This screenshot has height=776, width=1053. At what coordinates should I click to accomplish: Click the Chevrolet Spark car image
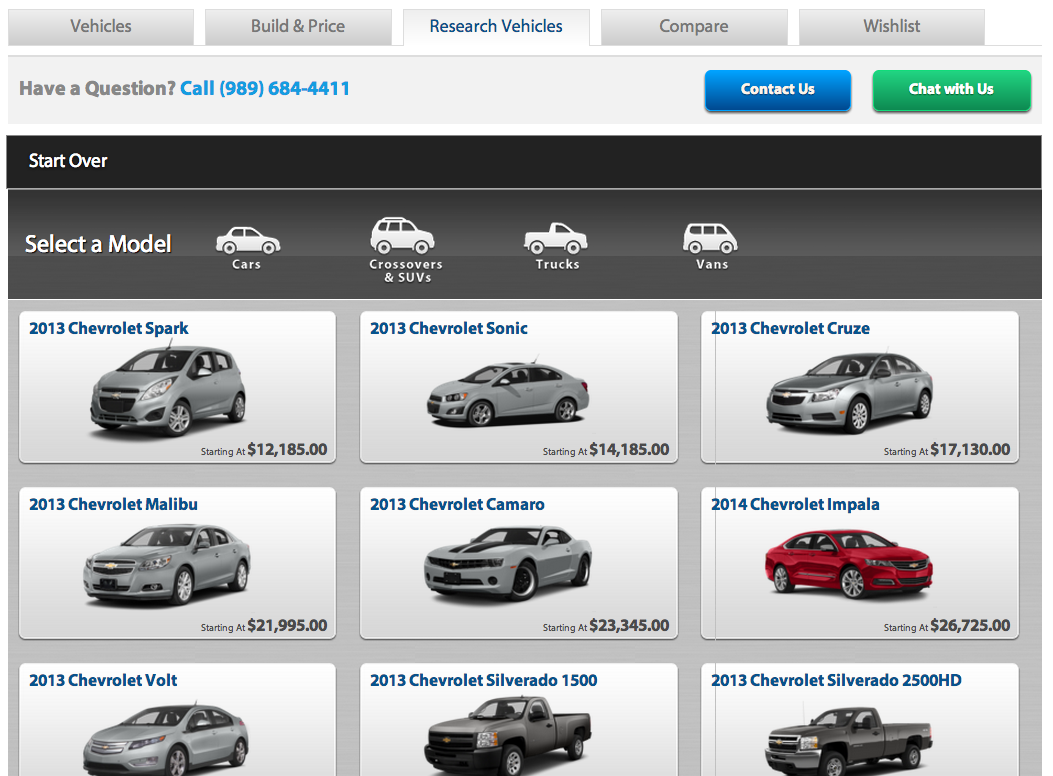168,390
